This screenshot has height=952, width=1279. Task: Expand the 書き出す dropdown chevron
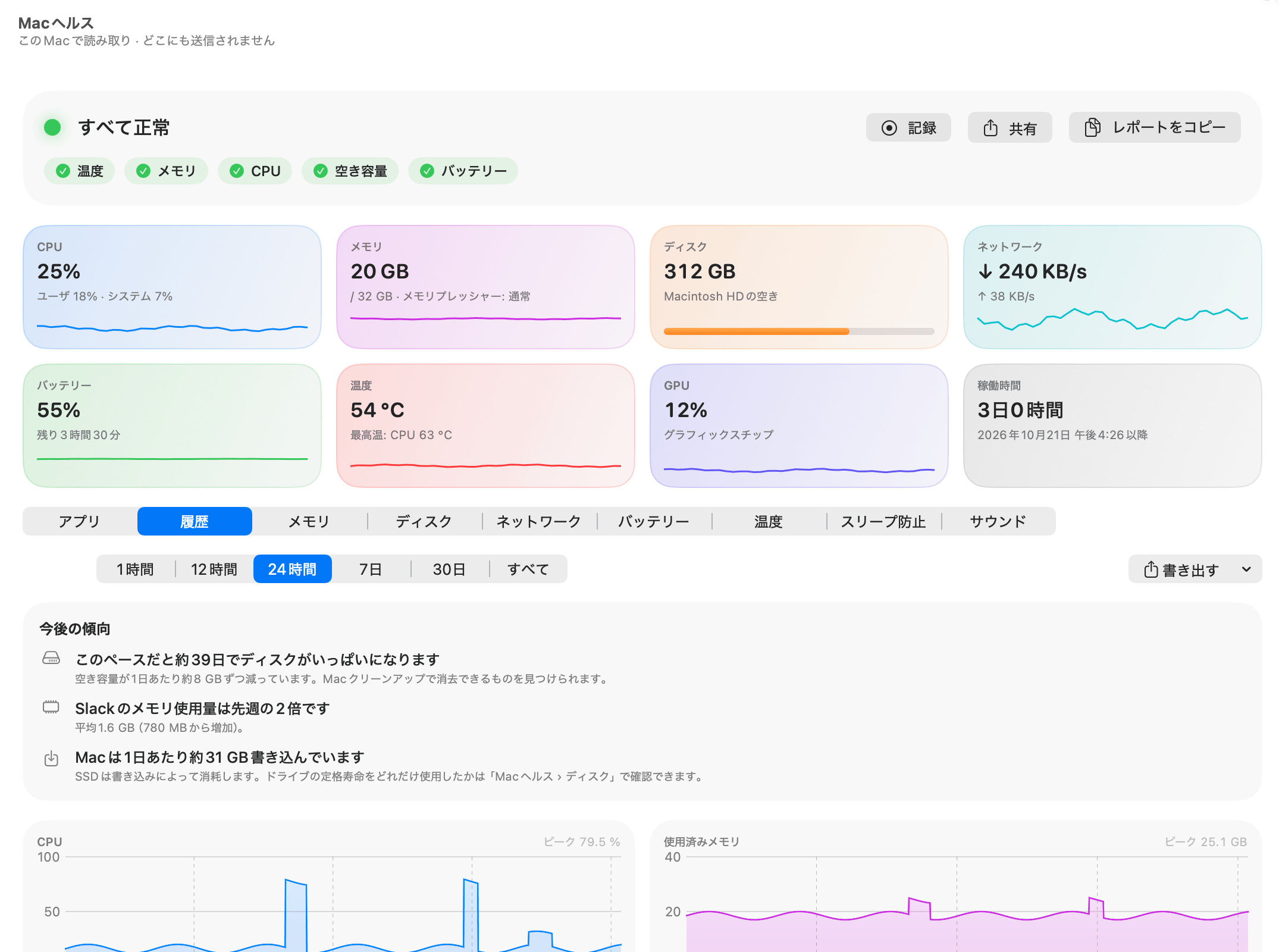(x=1246, y=569)
